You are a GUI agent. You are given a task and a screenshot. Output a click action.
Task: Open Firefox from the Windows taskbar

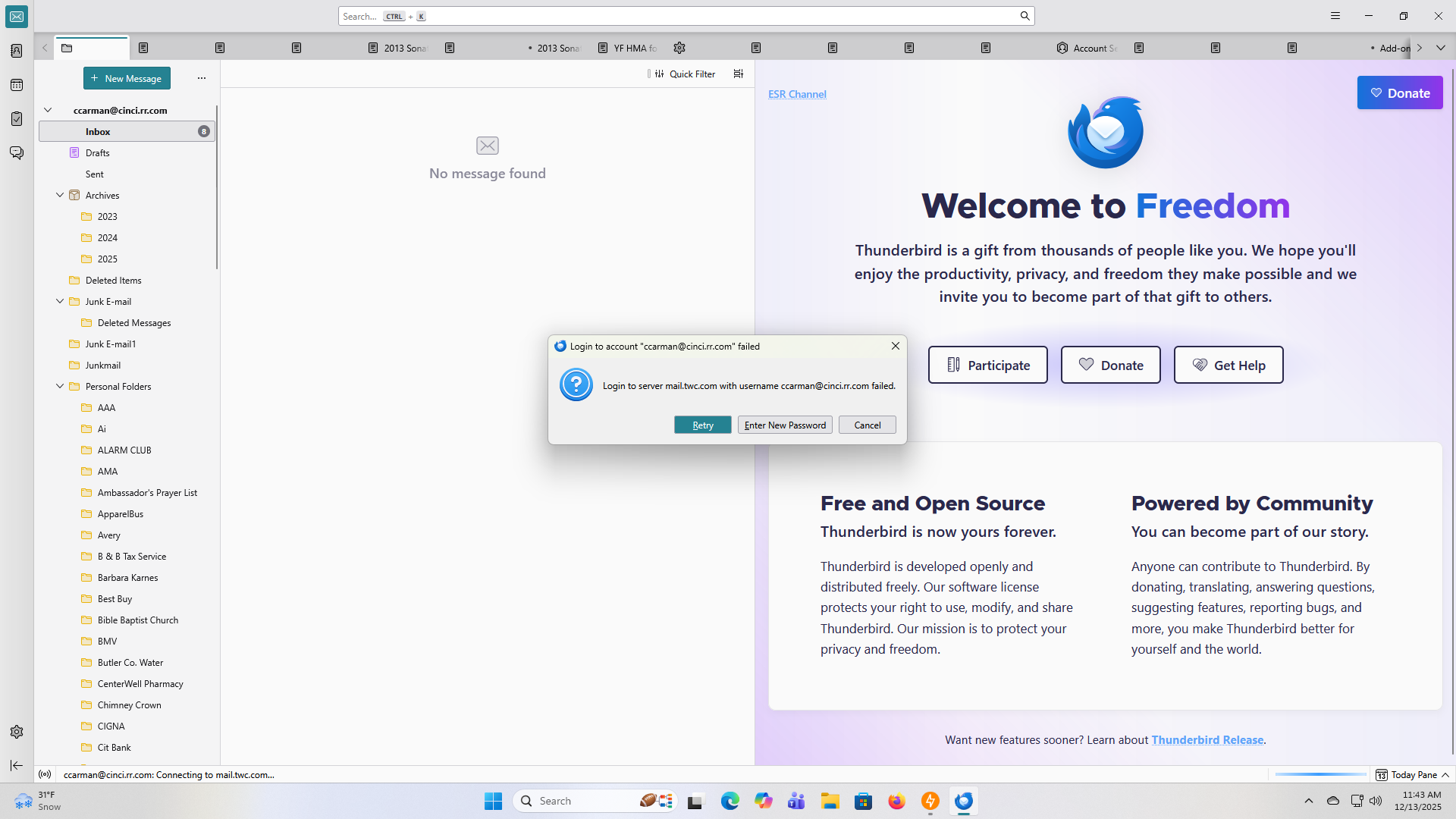[x=896, y=801]
